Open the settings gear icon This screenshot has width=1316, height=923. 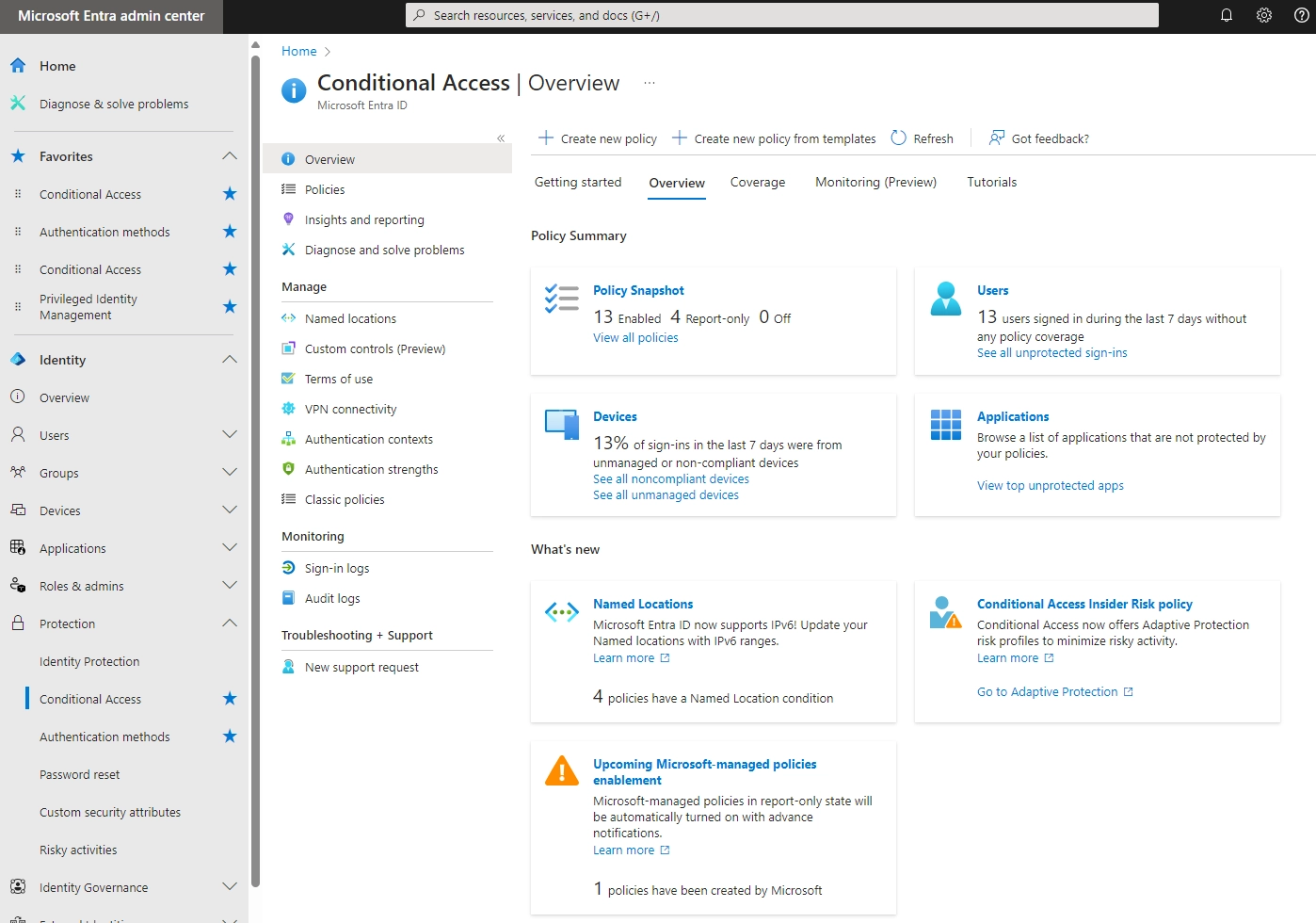[x=1264, y=15]
